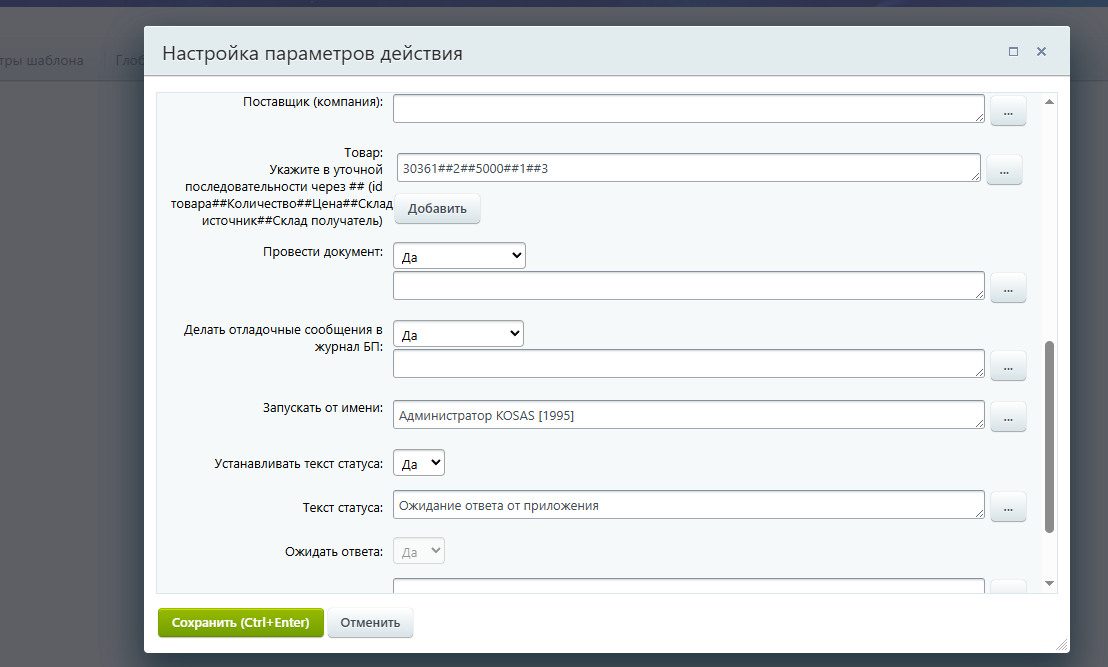This screenshot has width=1108, height=667.
Task: Open the Провести документ dropdown
Action: point(459,256)
